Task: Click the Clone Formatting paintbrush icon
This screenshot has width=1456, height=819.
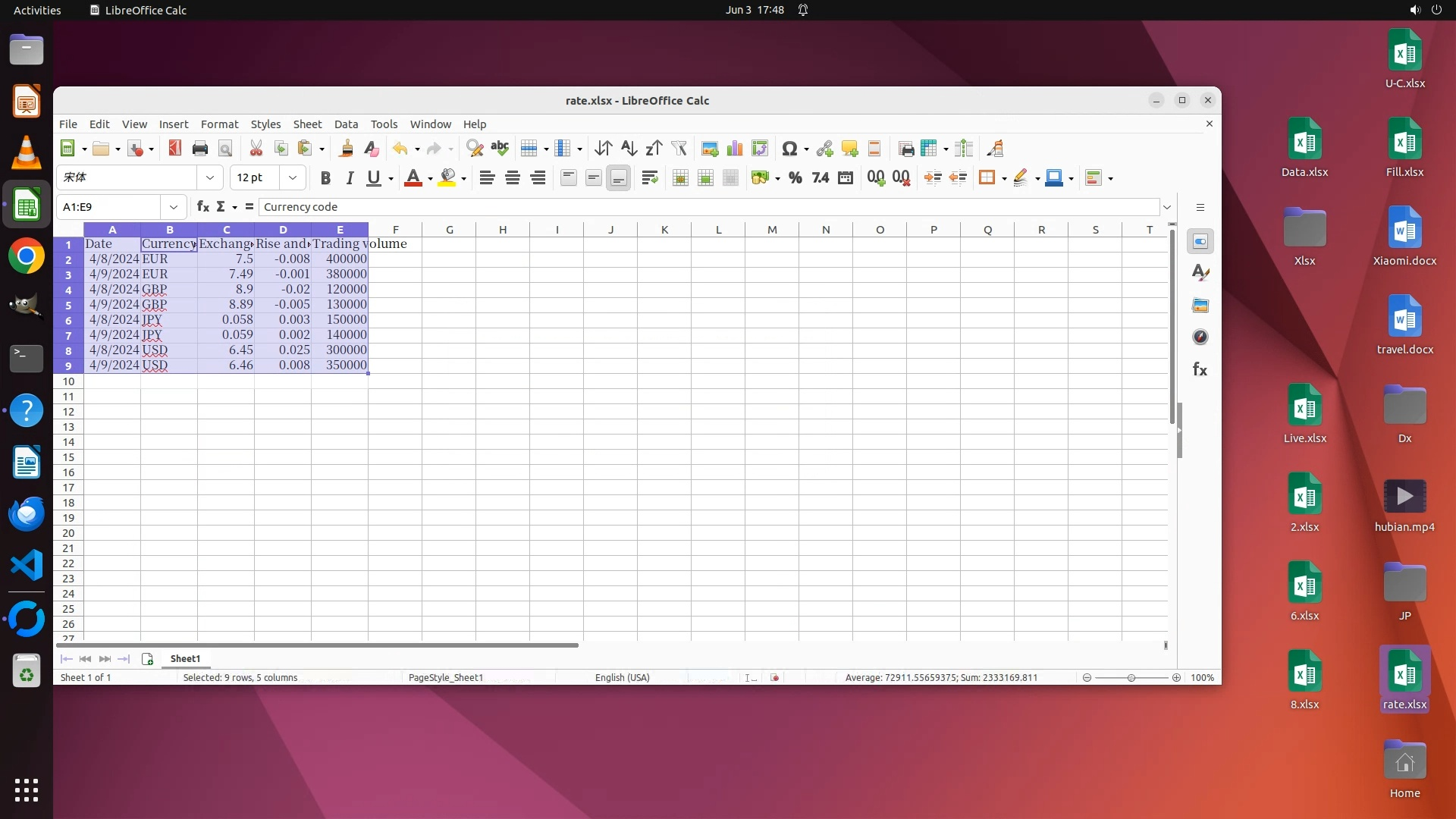Action: (x=346, y=149)
